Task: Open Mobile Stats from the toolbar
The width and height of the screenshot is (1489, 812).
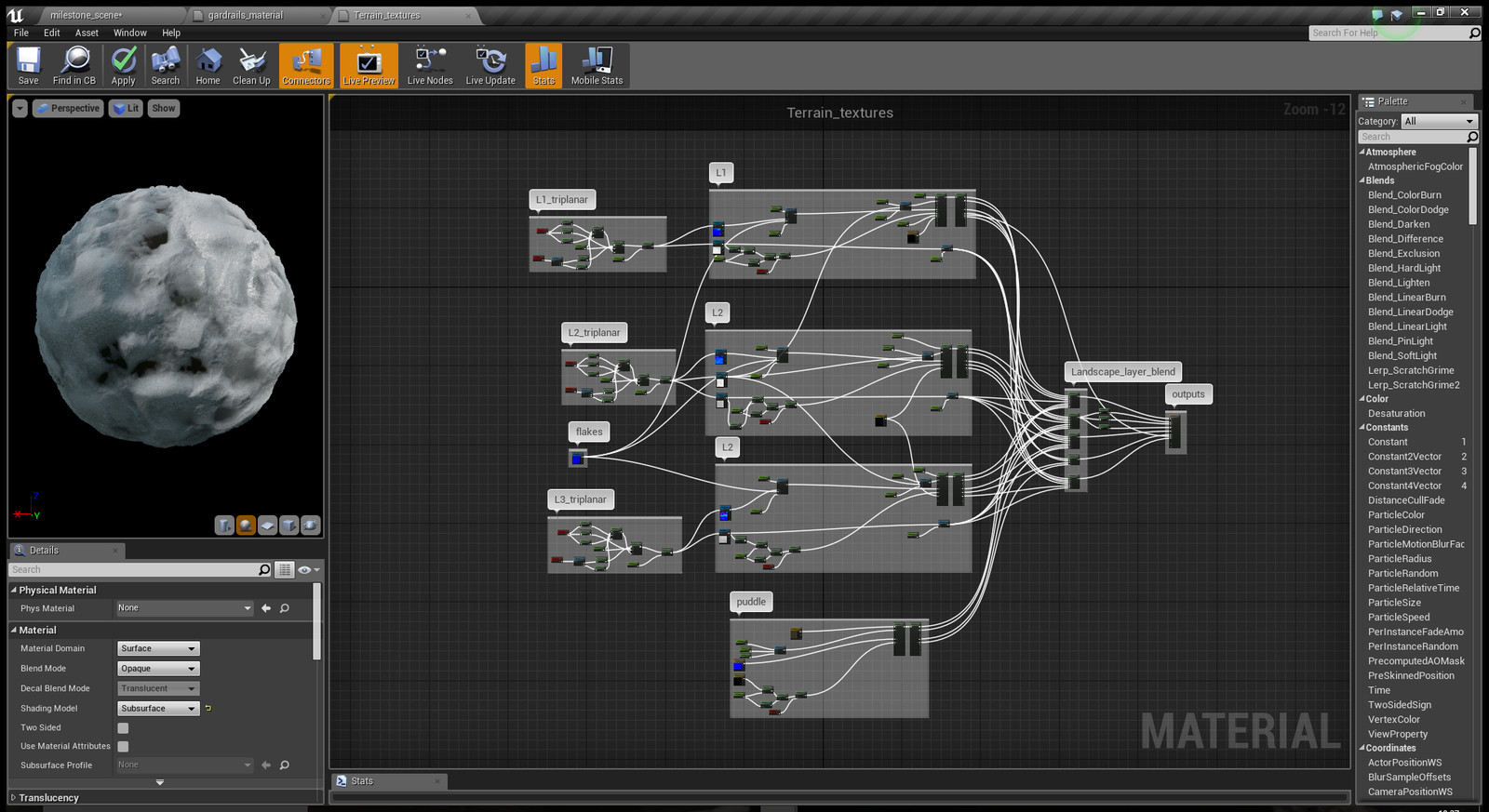Action: [597, 66]
